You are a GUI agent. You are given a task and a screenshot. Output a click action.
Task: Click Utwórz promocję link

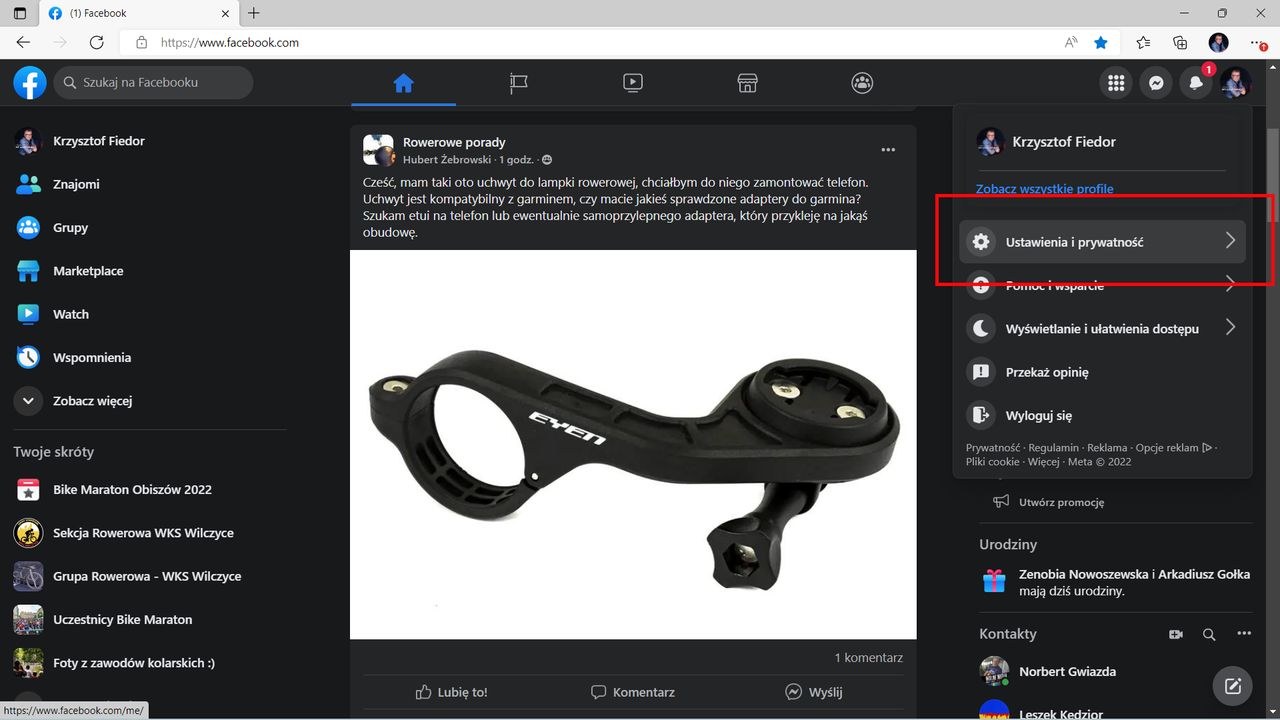point(1061,502)
